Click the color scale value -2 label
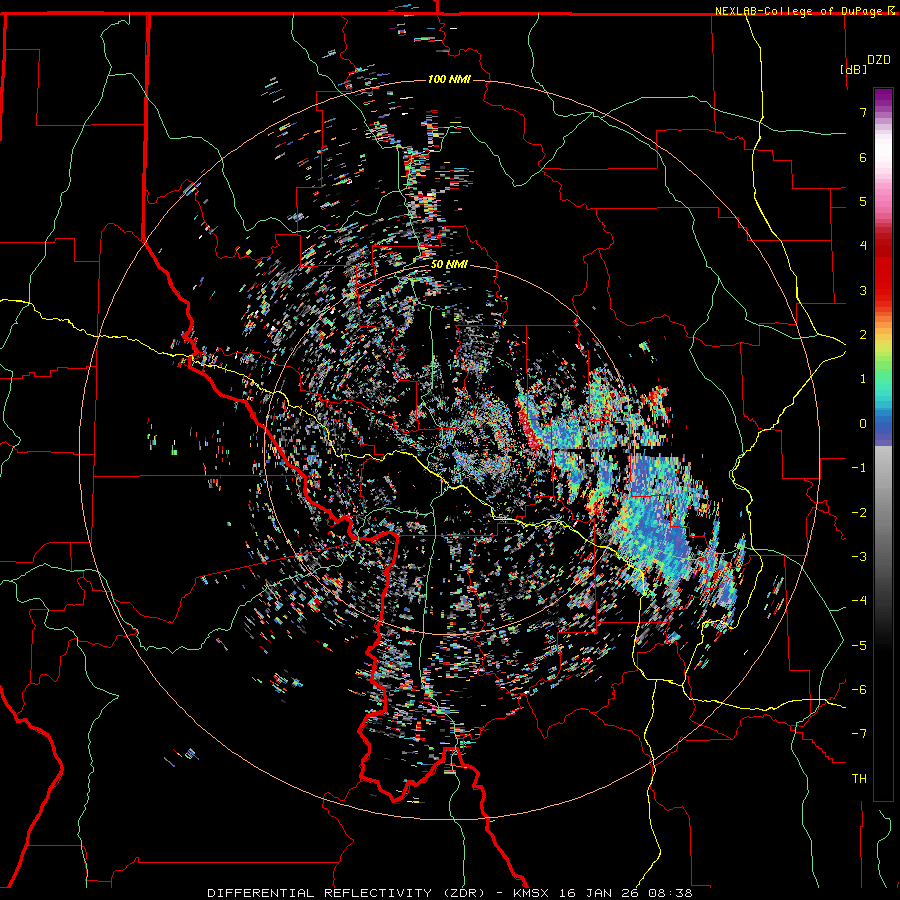This screenshot has height=900, width=900. pos(859,513)
